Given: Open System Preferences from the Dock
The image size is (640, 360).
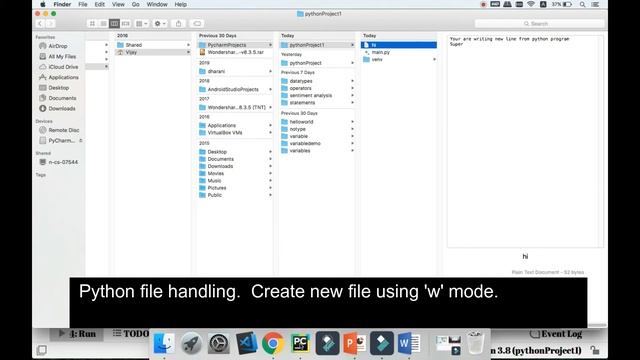Looking at the screenshot, I should pyautogui.click(x=219, y=343).
